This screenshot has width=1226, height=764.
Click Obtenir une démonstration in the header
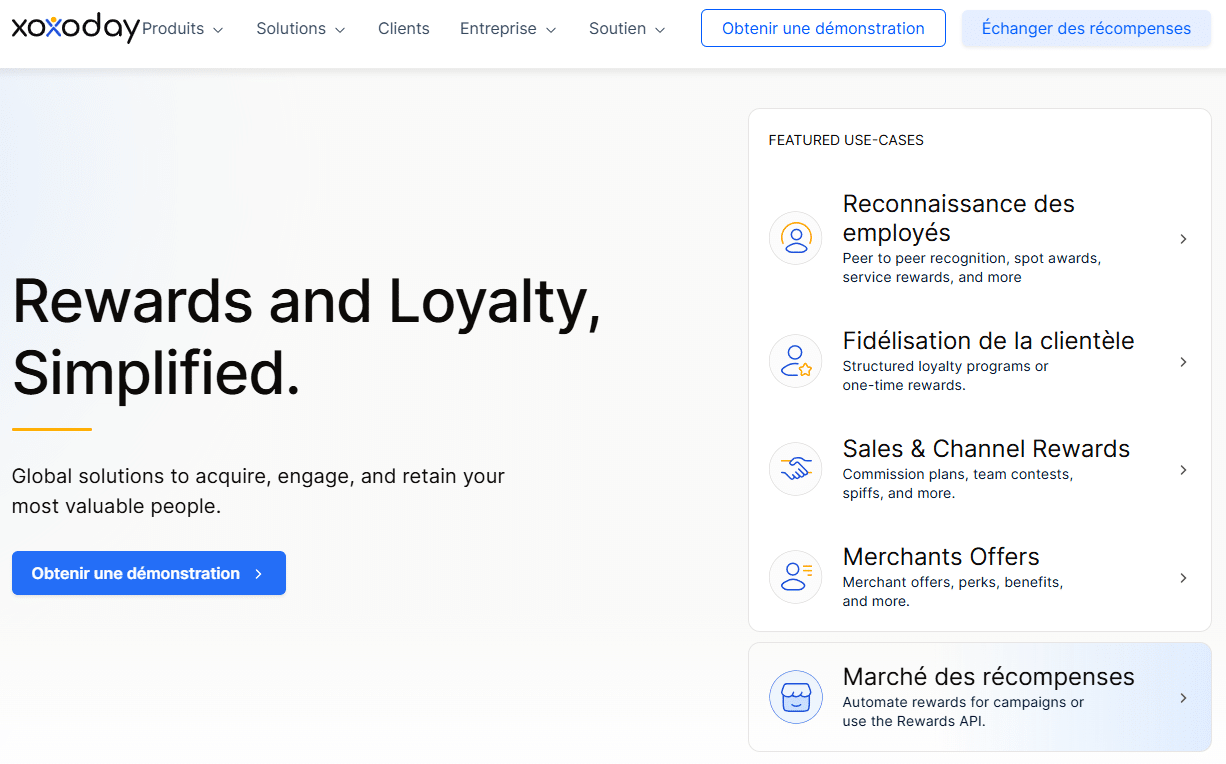click(x=823, y=28)
